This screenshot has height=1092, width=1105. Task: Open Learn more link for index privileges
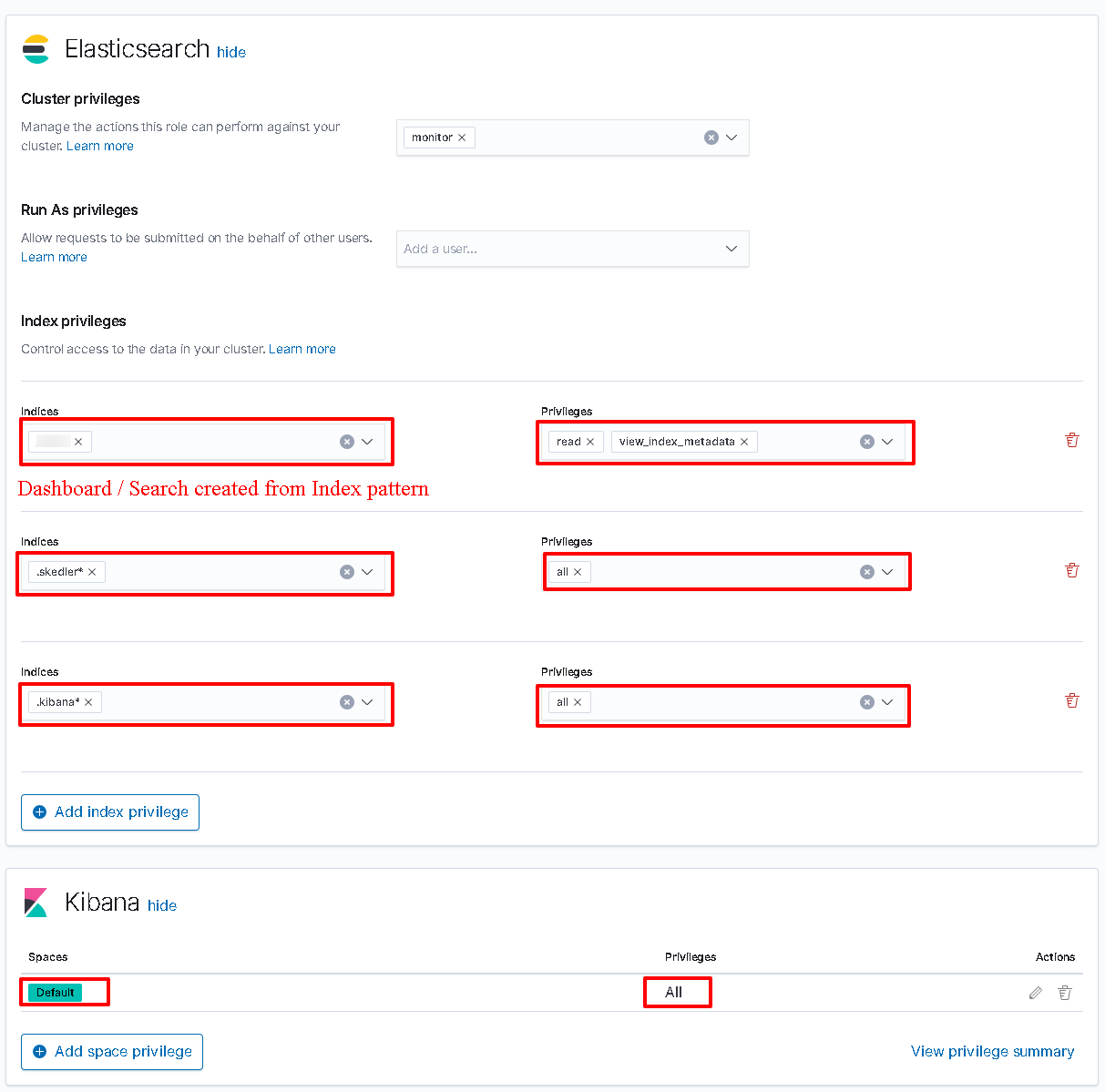click(302, 349)
